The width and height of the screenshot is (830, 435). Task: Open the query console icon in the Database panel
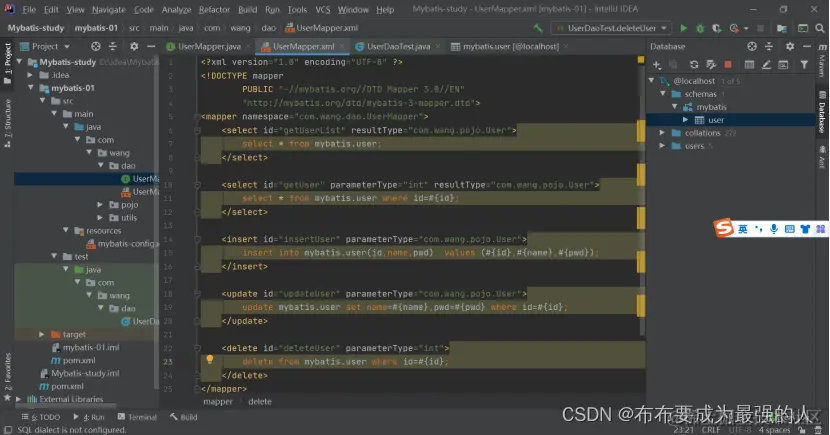pos(783,65)
